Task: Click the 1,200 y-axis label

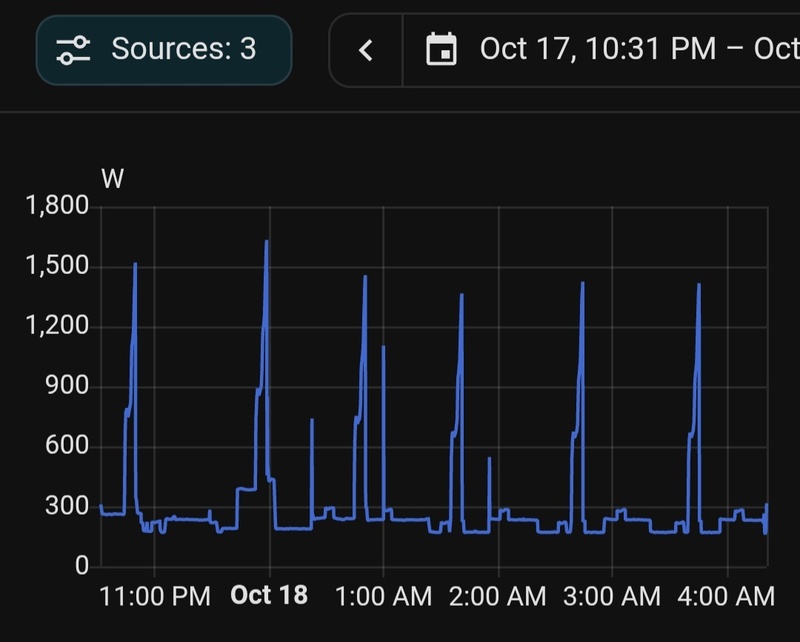Action: point(57,326)
